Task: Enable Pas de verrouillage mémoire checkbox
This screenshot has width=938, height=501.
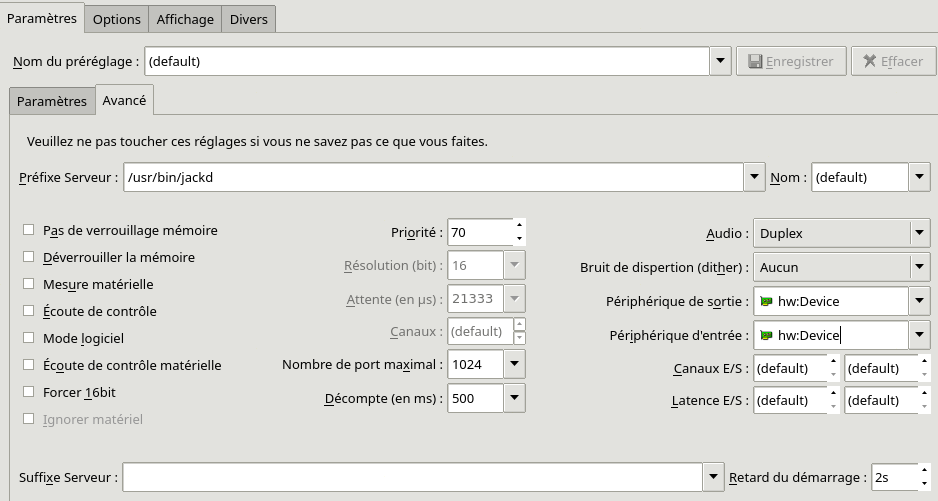Action: click(x=29, y=230)
